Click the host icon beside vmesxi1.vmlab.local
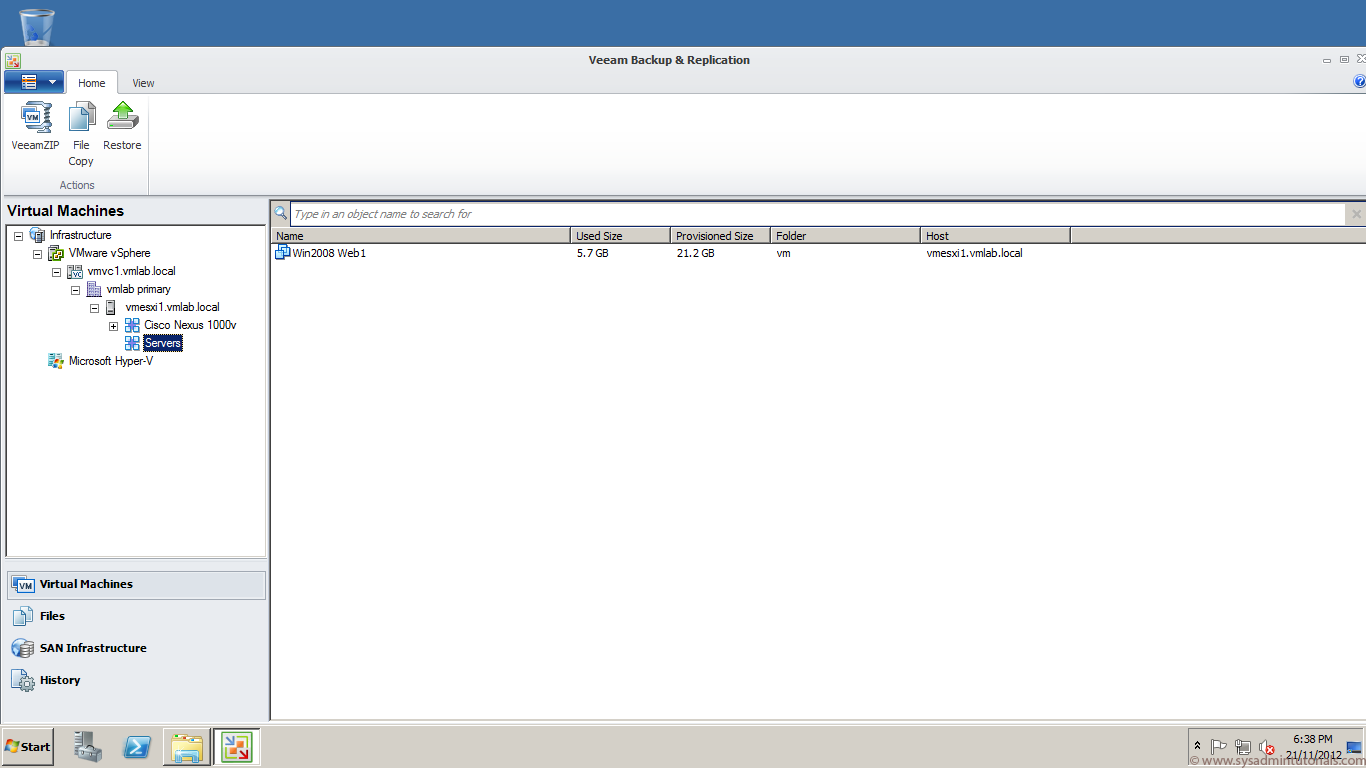The width and height of the screenshot is (1366, 768). tap(111, 307)
